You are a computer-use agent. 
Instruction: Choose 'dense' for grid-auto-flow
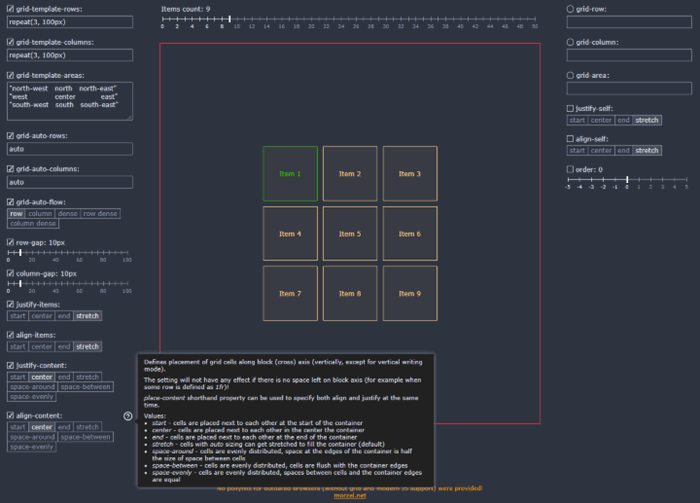[x=68, y=214]
